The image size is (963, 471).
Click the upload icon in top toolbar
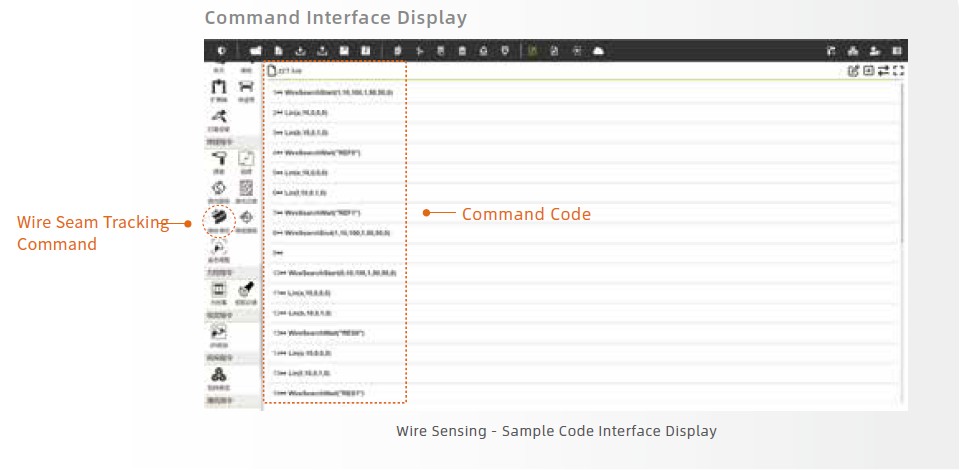coord(322,50)
